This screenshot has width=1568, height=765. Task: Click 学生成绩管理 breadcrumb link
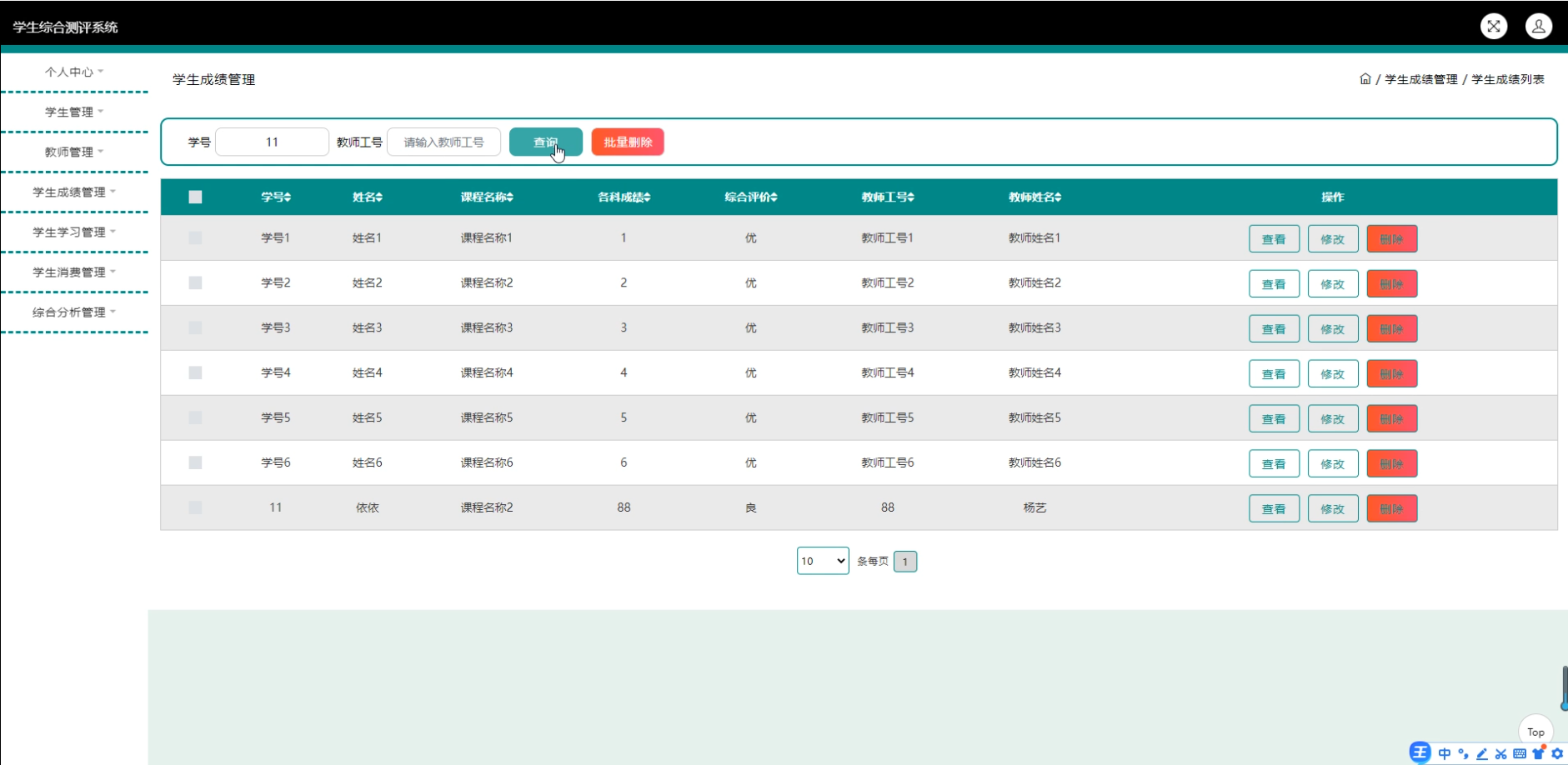pos(1421,79)
